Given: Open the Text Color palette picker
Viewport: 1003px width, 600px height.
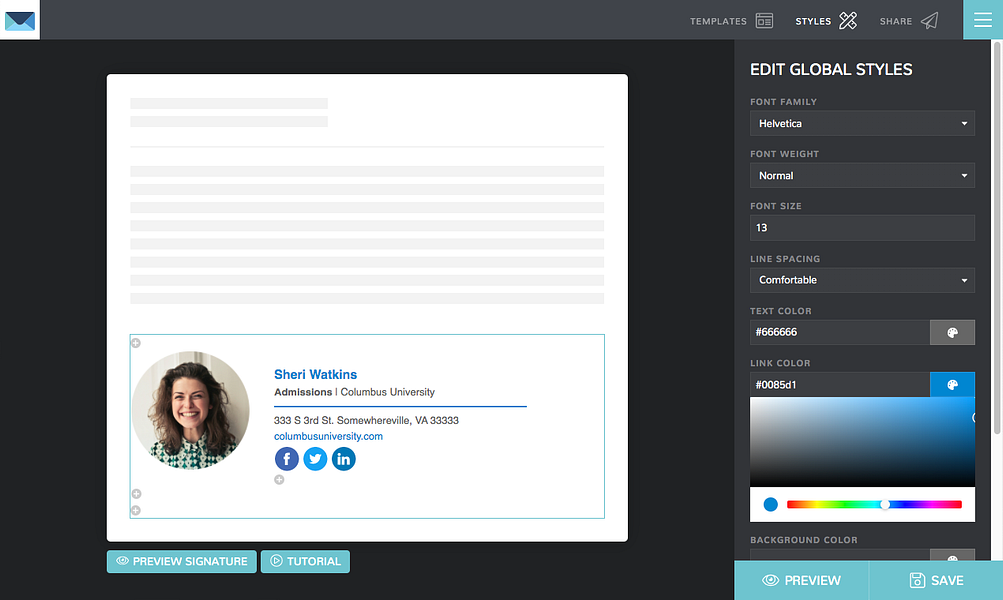Looking at the screenshot, I should tap(952, 332).
